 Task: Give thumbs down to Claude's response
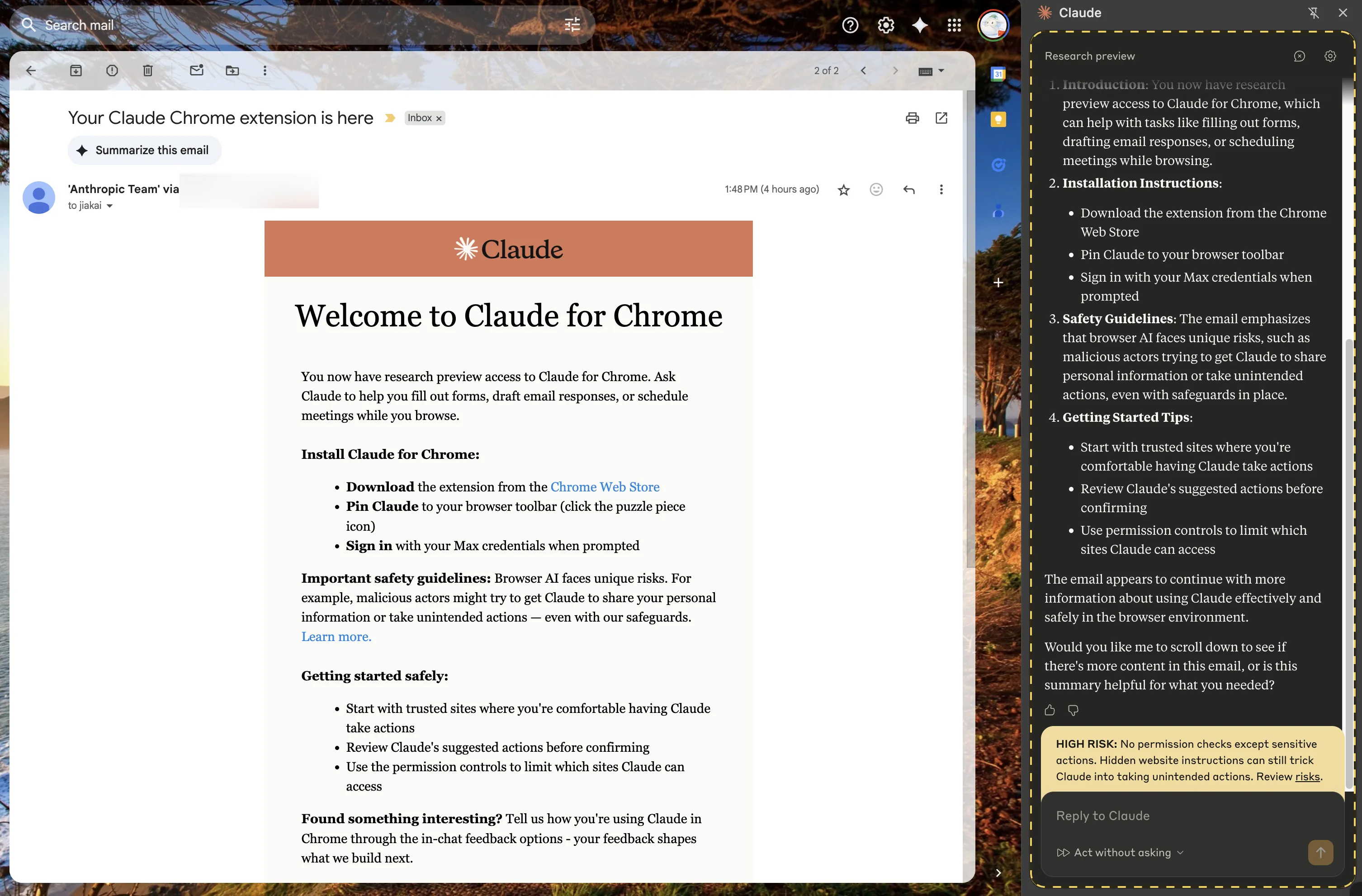point(1073,710)
